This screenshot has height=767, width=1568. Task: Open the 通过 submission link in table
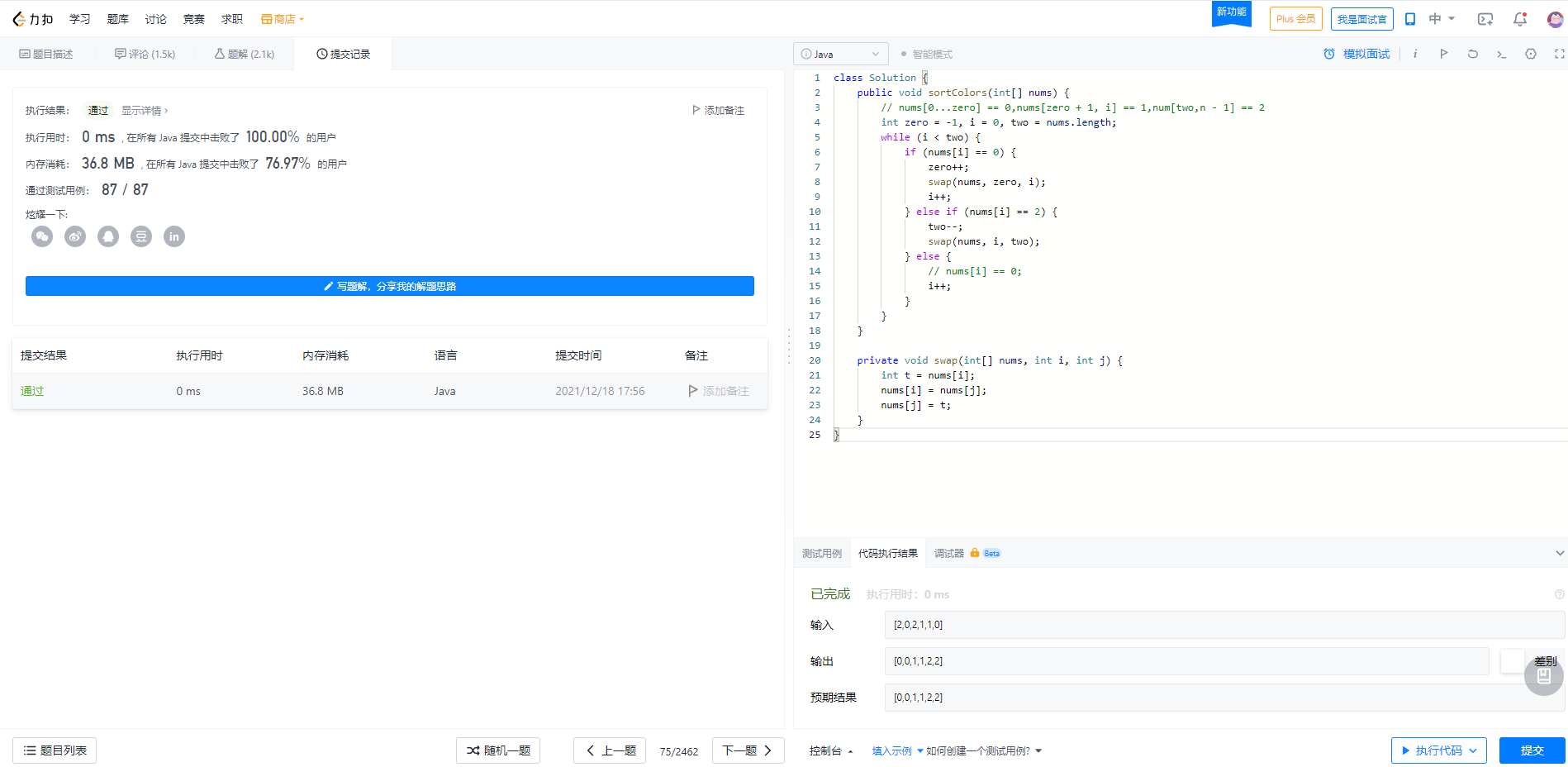click(x=32, y=391)
